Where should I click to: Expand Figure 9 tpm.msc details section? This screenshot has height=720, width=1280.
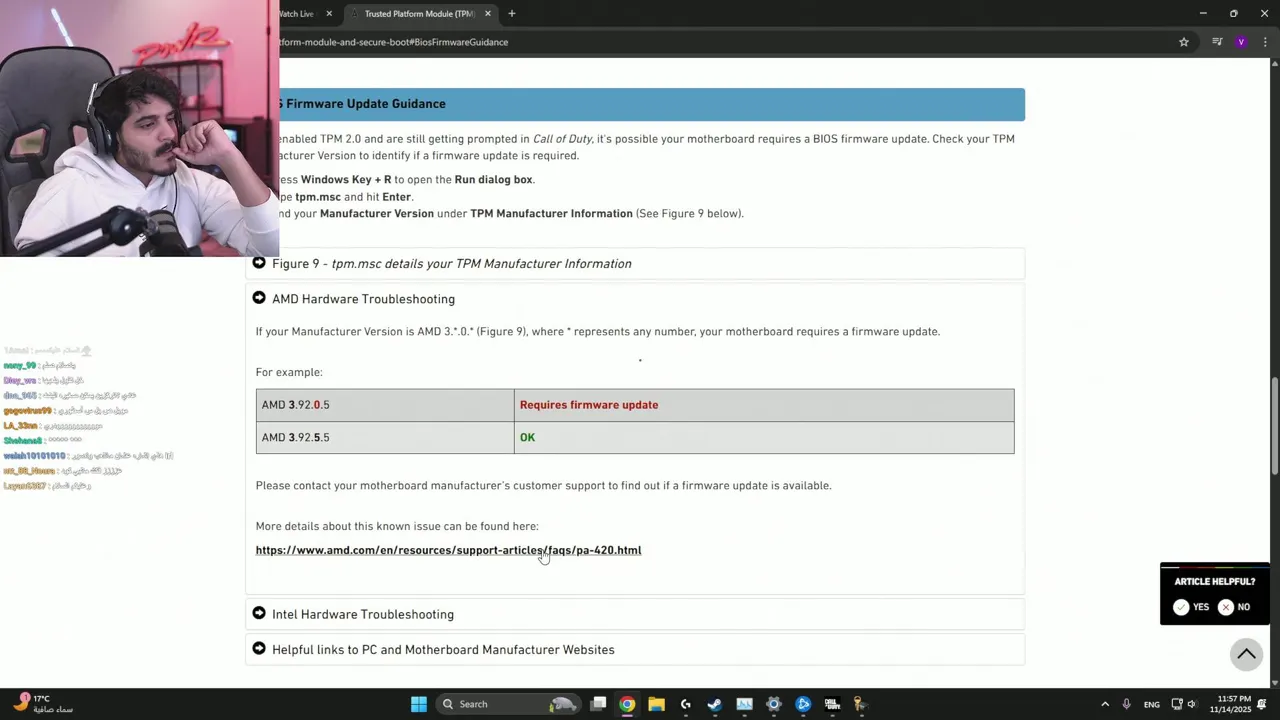coord(635,264)
